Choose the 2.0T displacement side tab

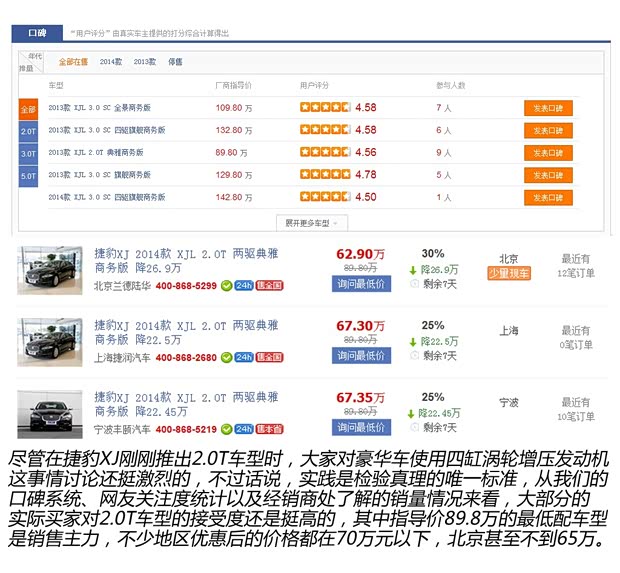[x=28, y=132]
